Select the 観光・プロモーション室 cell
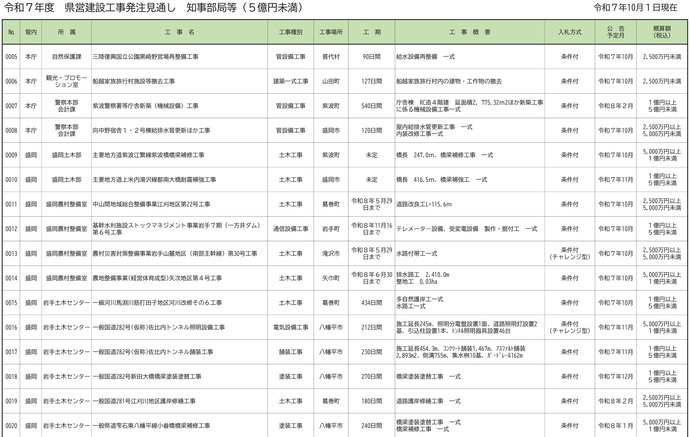This screenshot has height=437, width=690. [66, 81]
